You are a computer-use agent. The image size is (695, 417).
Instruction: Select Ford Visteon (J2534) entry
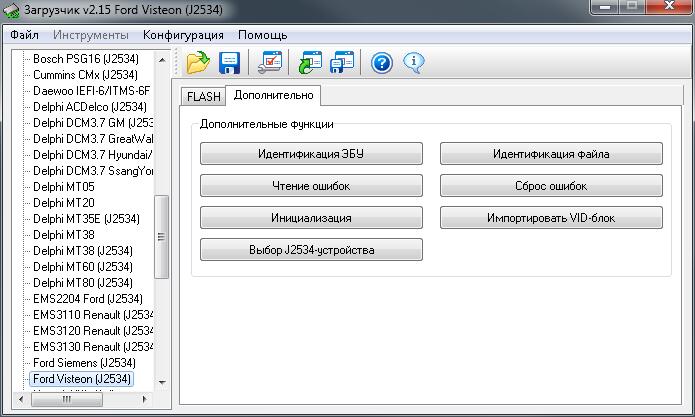[82, 379]
